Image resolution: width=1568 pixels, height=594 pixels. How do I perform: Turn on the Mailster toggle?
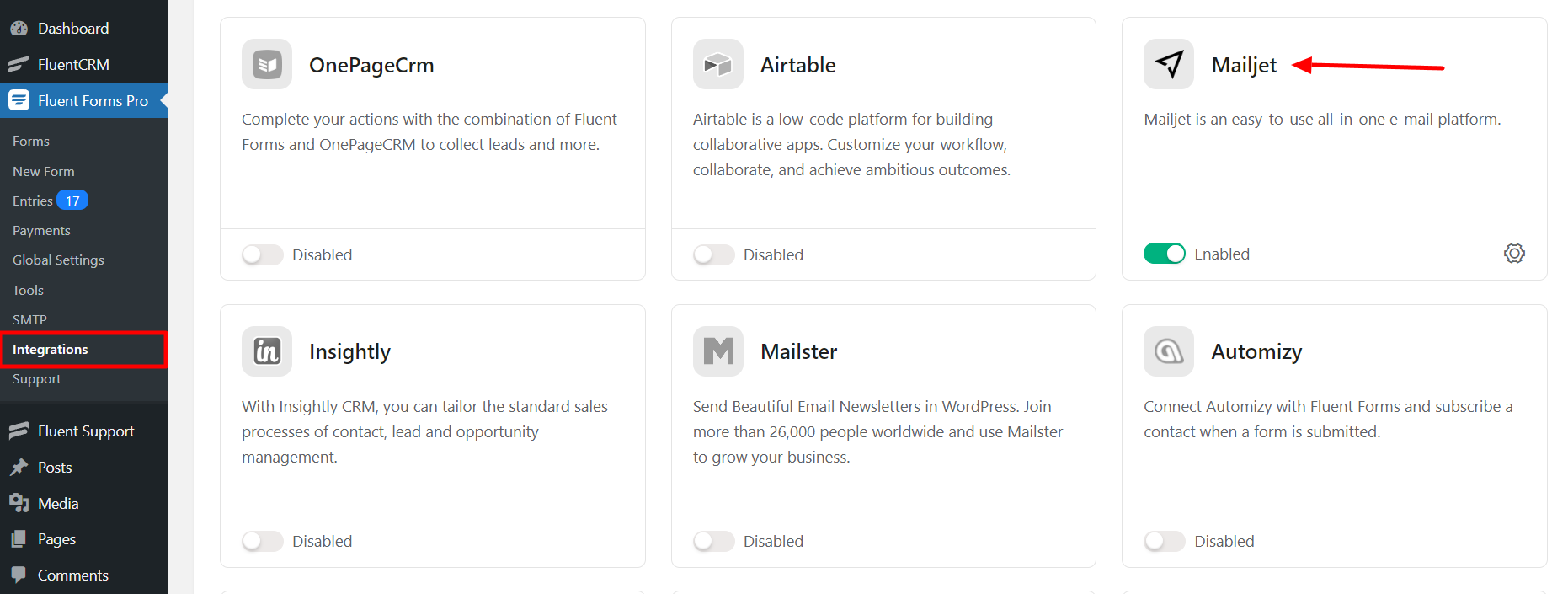pos(713,541)
